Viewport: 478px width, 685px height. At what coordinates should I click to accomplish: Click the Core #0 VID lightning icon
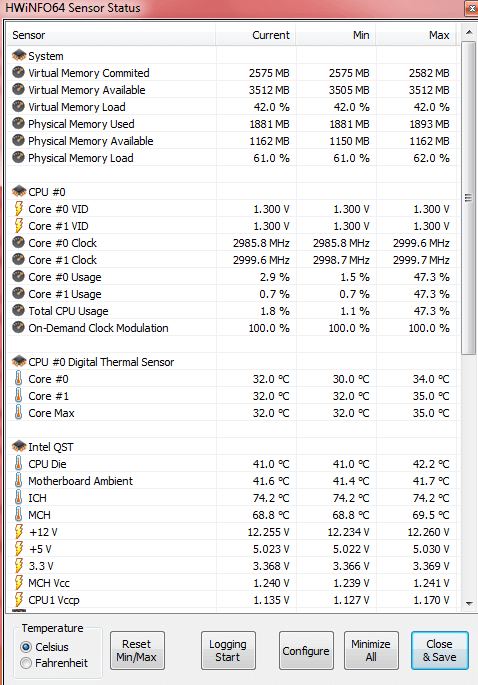(18, 208)
